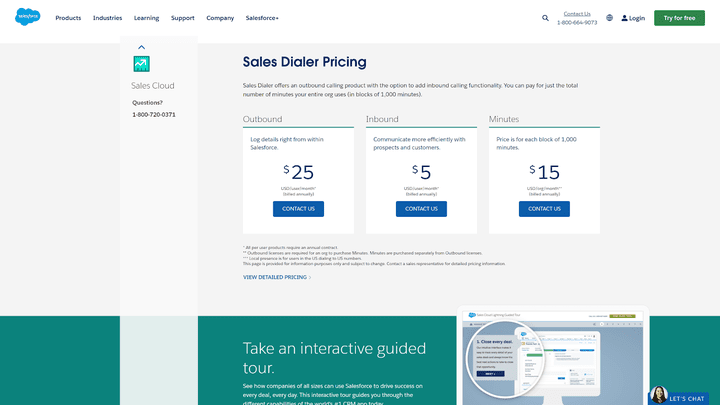Open the Company menu
This screenshot has height=405, width=720.
pos(220,18)
